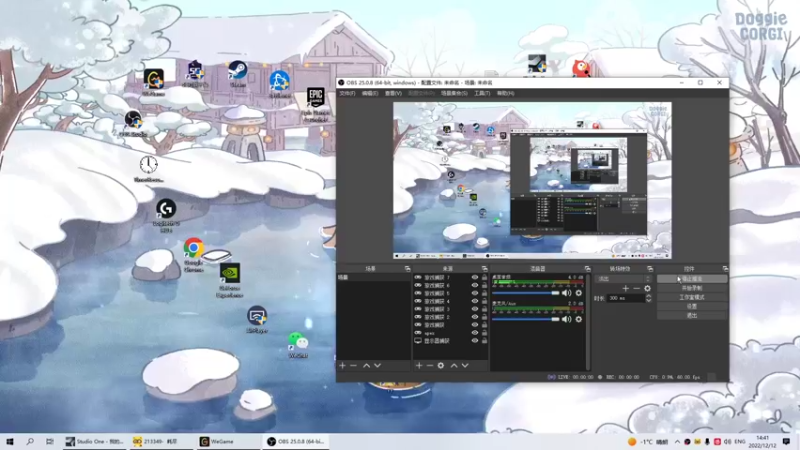Click the streaming button atop the 控件 panel
Image resolution: width=800 pixels, height=450 pixels.
pyautogui.click(x=692, y=279)
